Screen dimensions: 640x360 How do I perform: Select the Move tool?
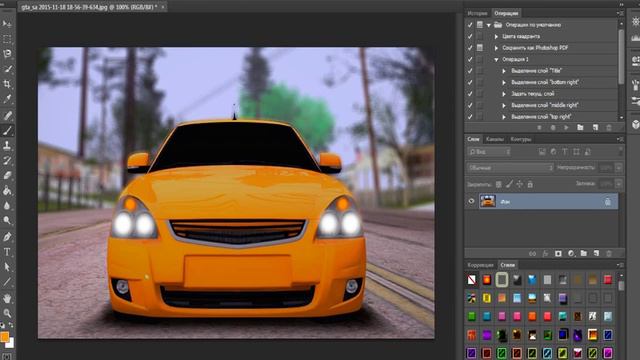point(7,24)
